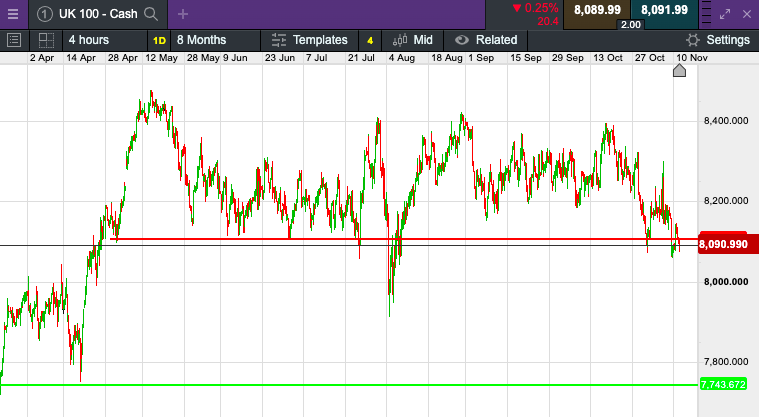The height and width of the screenshot is (417, 759).
Task: Click the 8,000.000 price axis label
Action: 726,282
